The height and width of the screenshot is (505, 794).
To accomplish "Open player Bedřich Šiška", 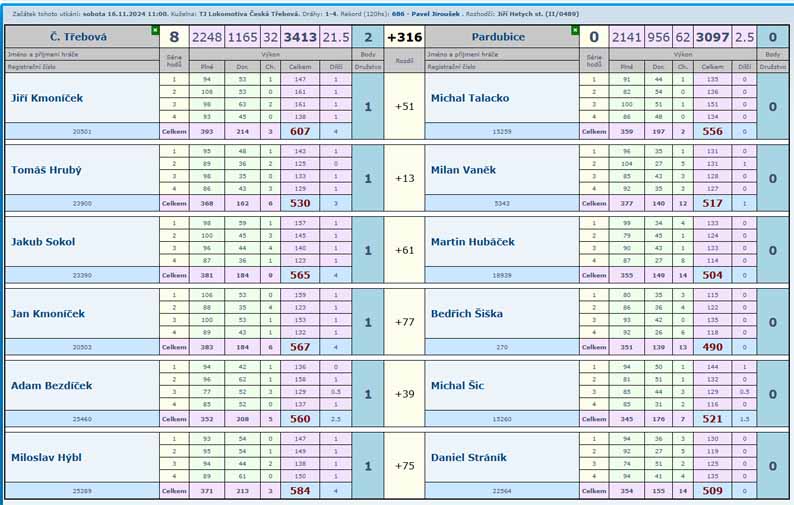I will [467, 314].
